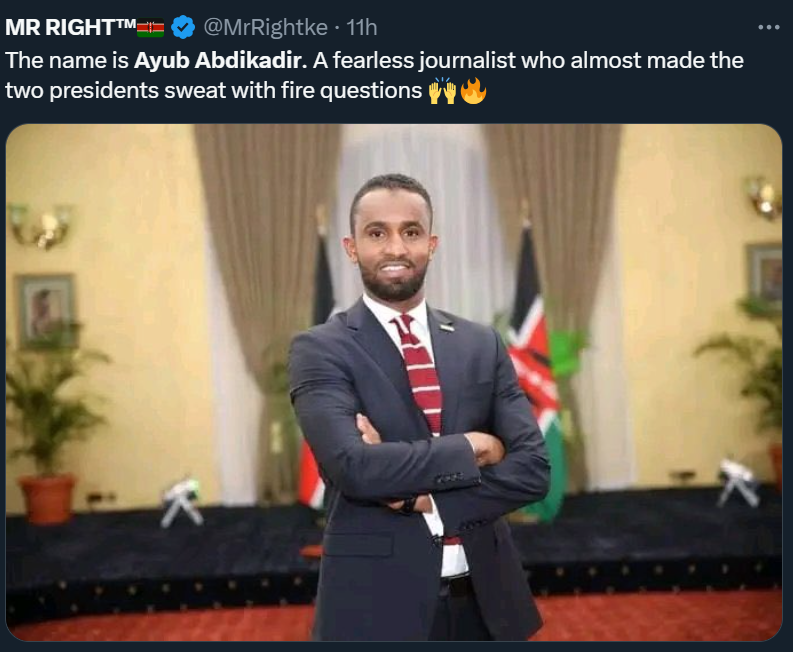Open the @MrRightke handle link
The height and width of the screenshot is (652, 793).
[x=265, y=27]
